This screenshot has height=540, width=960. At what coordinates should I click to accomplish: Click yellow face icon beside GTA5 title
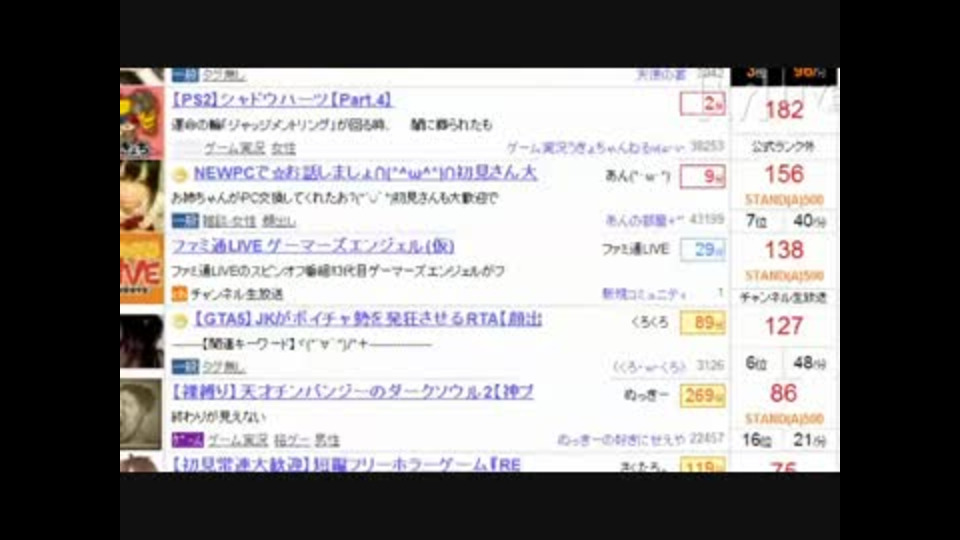(179, 321)
